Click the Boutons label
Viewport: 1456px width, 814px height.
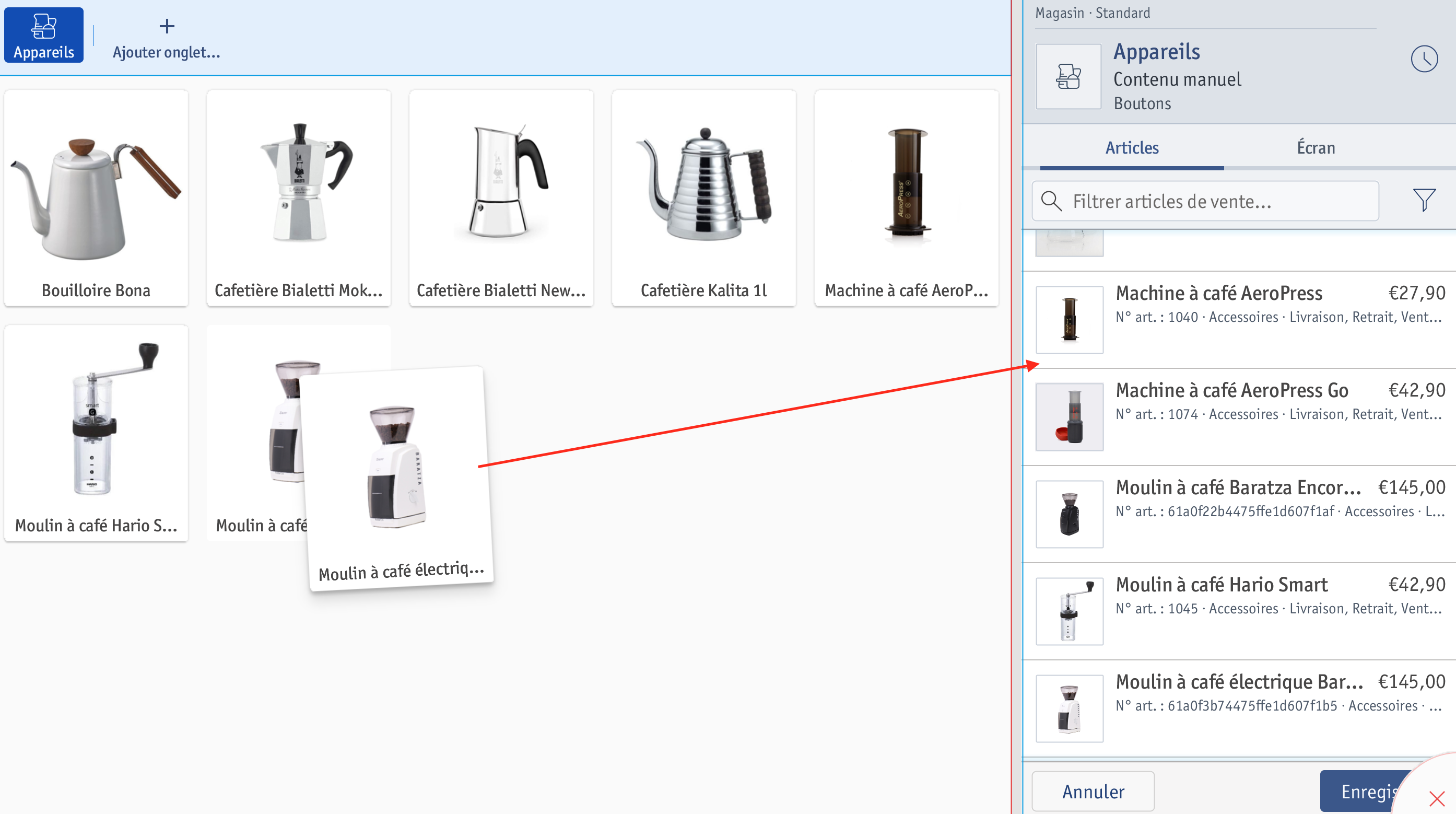1142,103
